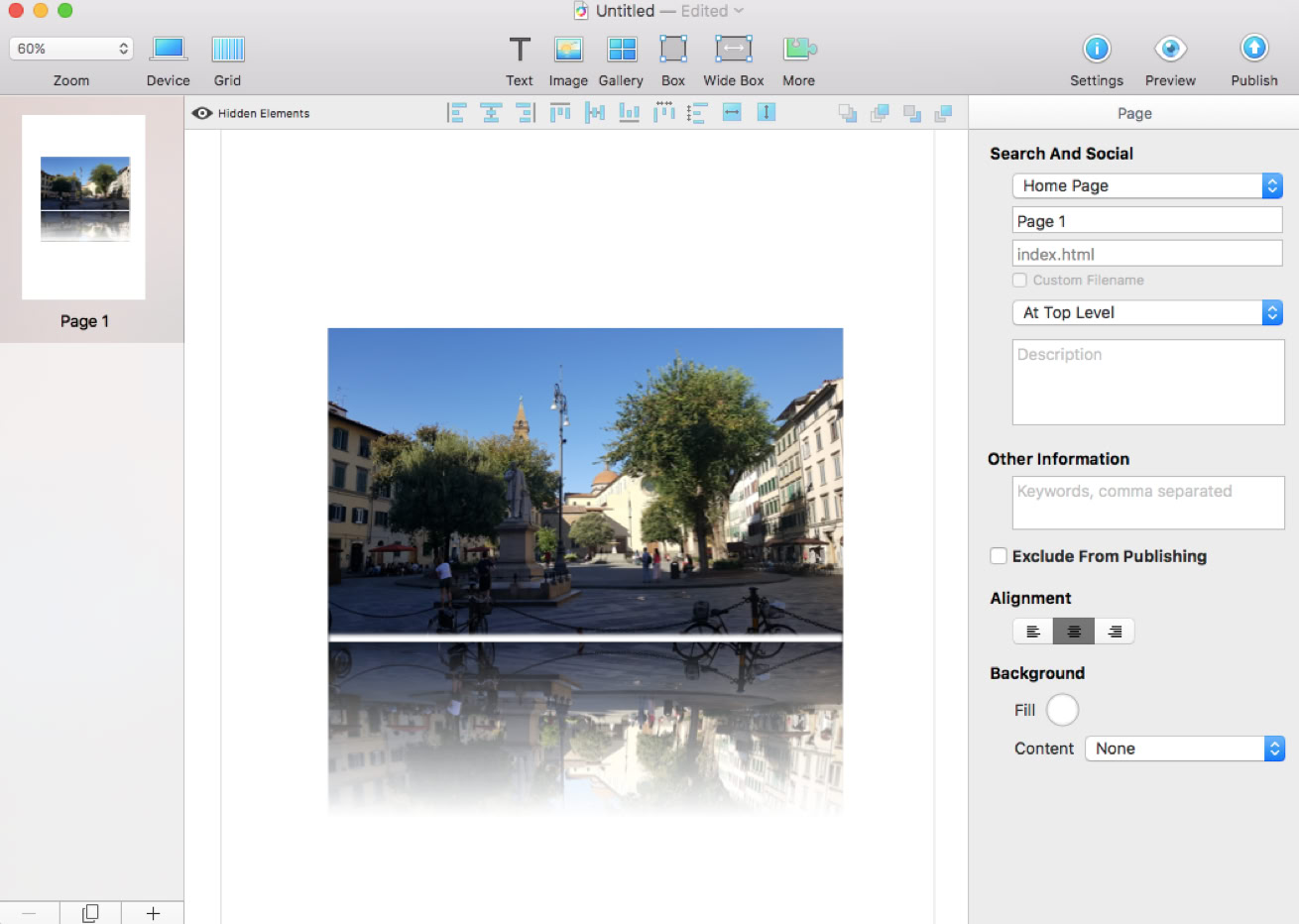Toggle Hidden Elements visibility
Image resolution: width=1299 pixels, height=924 pixels.
tap(251, 113)
